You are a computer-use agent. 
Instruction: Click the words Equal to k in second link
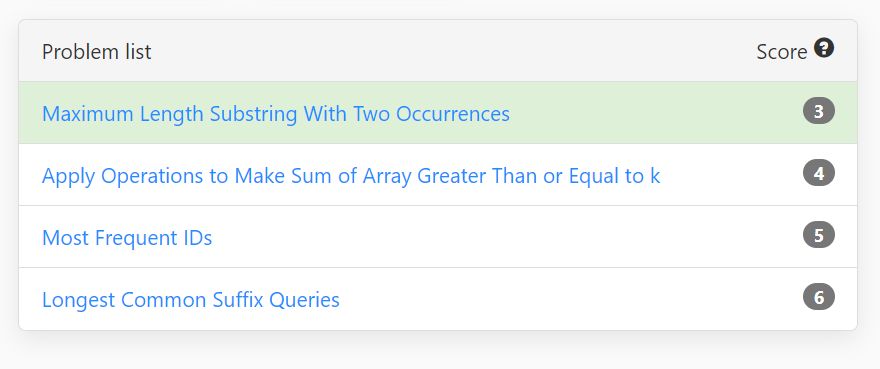[615, 176]
